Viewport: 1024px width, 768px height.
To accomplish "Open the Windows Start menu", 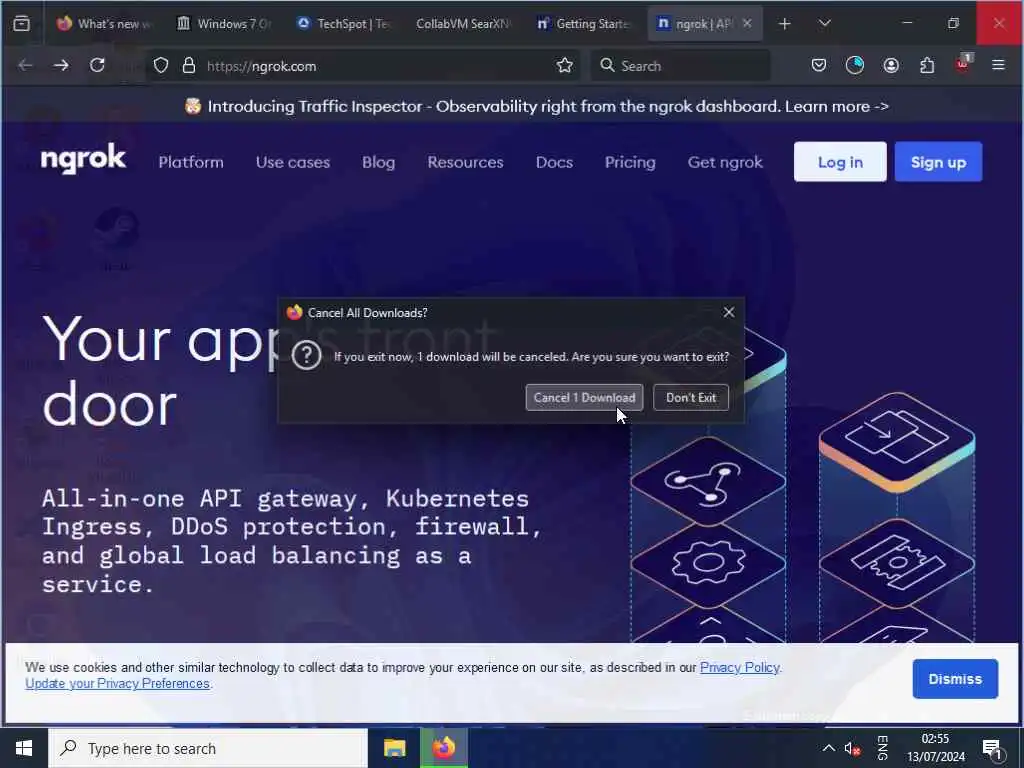I will 24,748.
